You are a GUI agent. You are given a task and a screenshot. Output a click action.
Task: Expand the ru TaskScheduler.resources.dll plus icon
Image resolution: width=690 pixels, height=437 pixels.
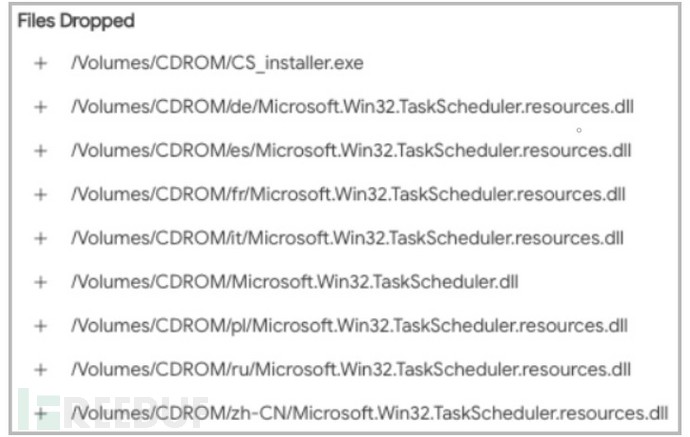pyautogui.click(x=41, y=370)
